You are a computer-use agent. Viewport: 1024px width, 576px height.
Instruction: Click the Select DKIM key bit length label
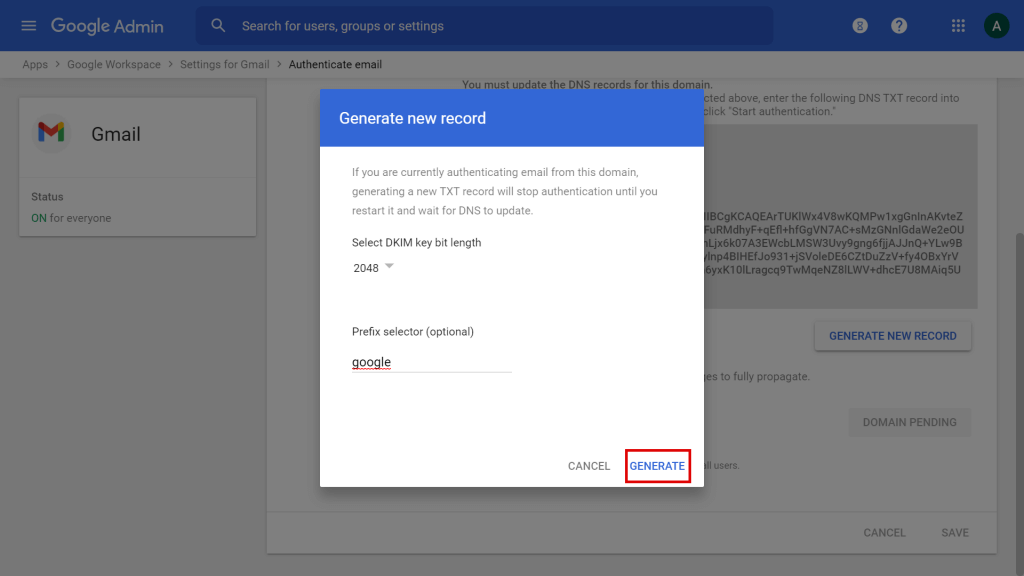[x=416, y=242]
